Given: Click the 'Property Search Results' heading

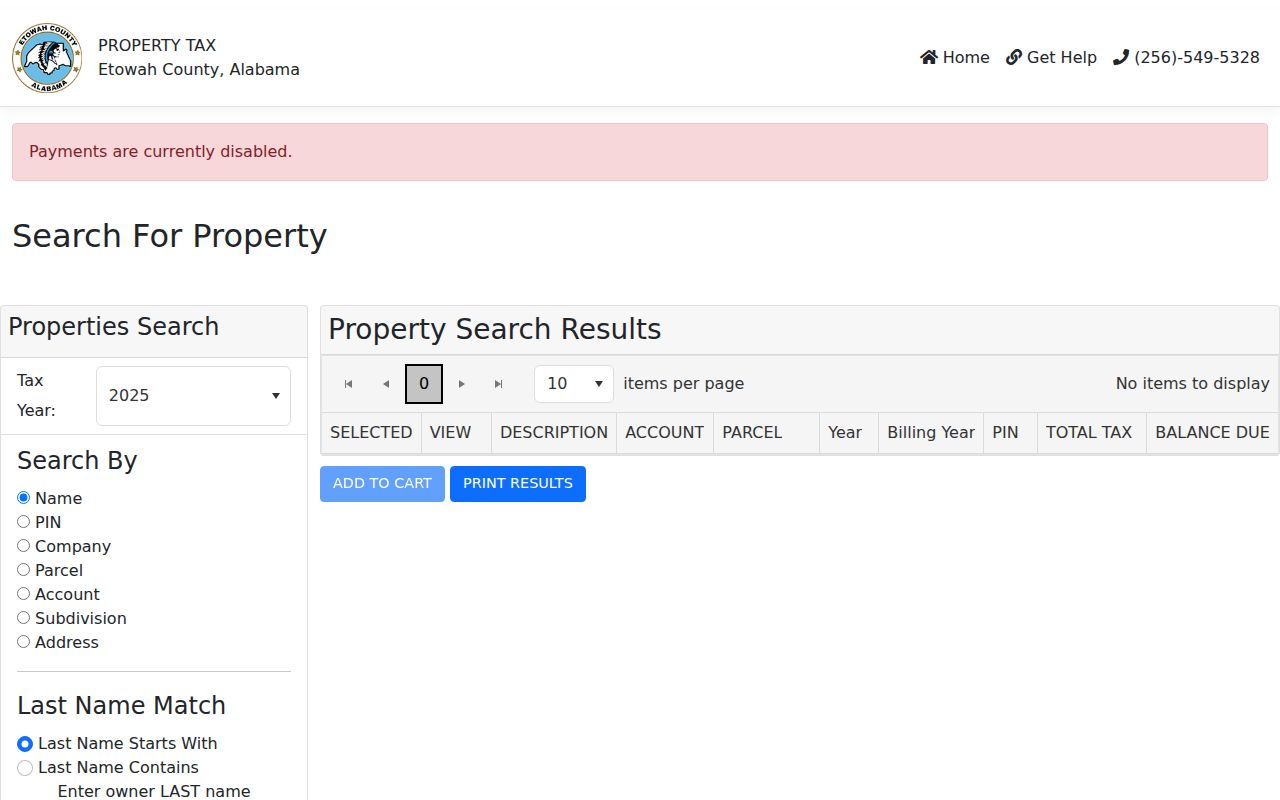Looking at the screenshot, I should click(x=495, y=329).
